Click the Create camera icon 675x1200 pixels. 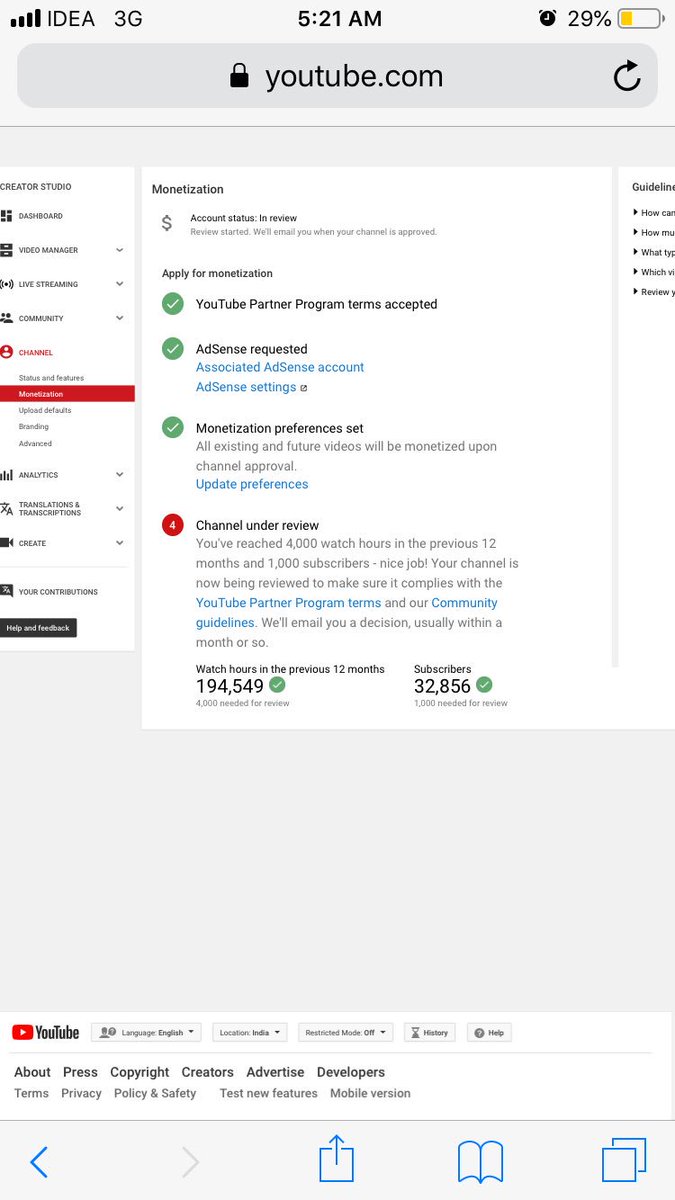(6, 543)
